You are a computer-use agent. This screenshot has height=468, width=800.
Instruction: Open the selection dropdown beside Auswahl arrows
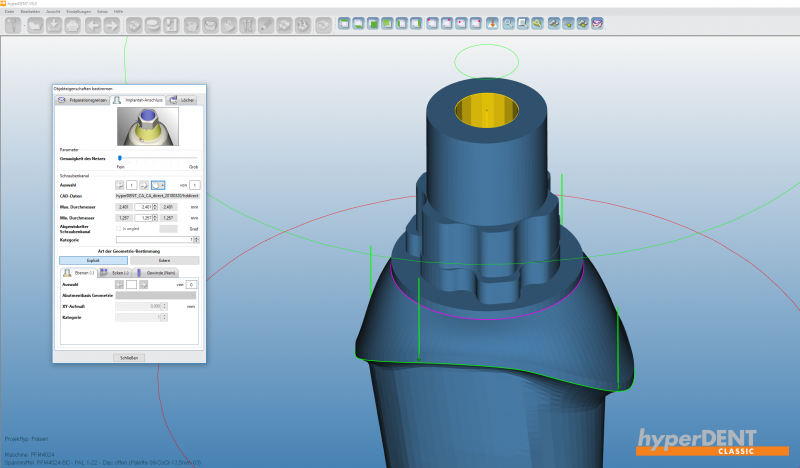pyautogui.click(x=158, y=185)
